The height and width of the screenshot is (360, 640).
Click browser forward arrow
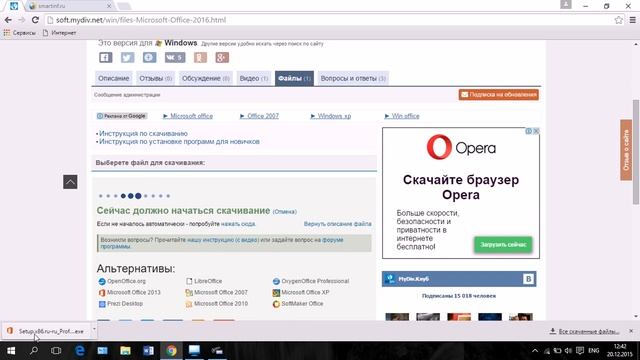click(x=22, y=20)
